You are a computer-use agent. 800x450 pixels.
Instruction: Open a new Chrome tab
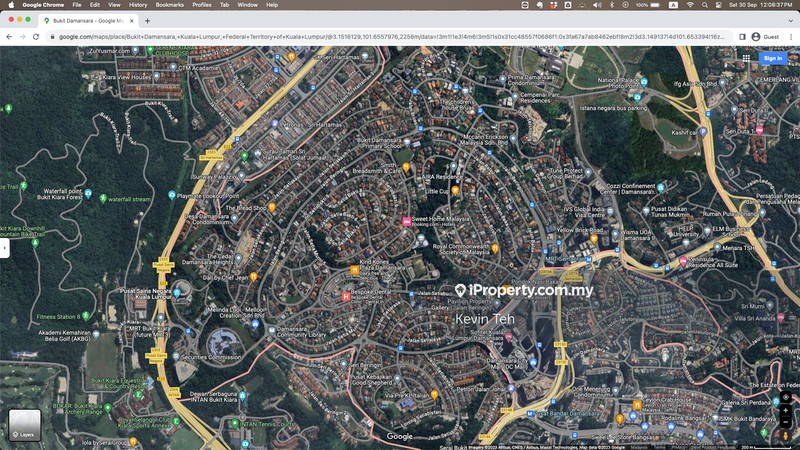pyautogui.click(x=148, y=20)
